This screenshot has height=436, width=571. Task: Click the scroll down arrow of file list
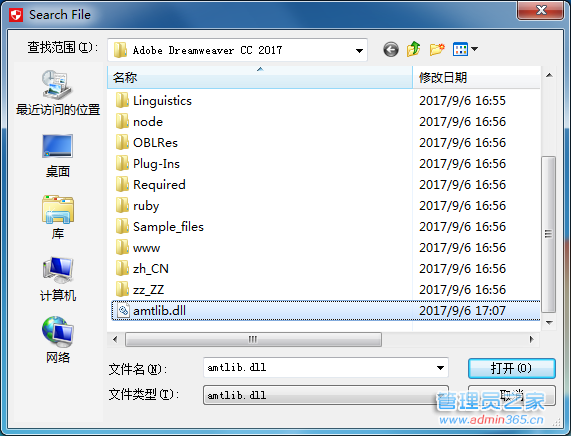[549, 323]
